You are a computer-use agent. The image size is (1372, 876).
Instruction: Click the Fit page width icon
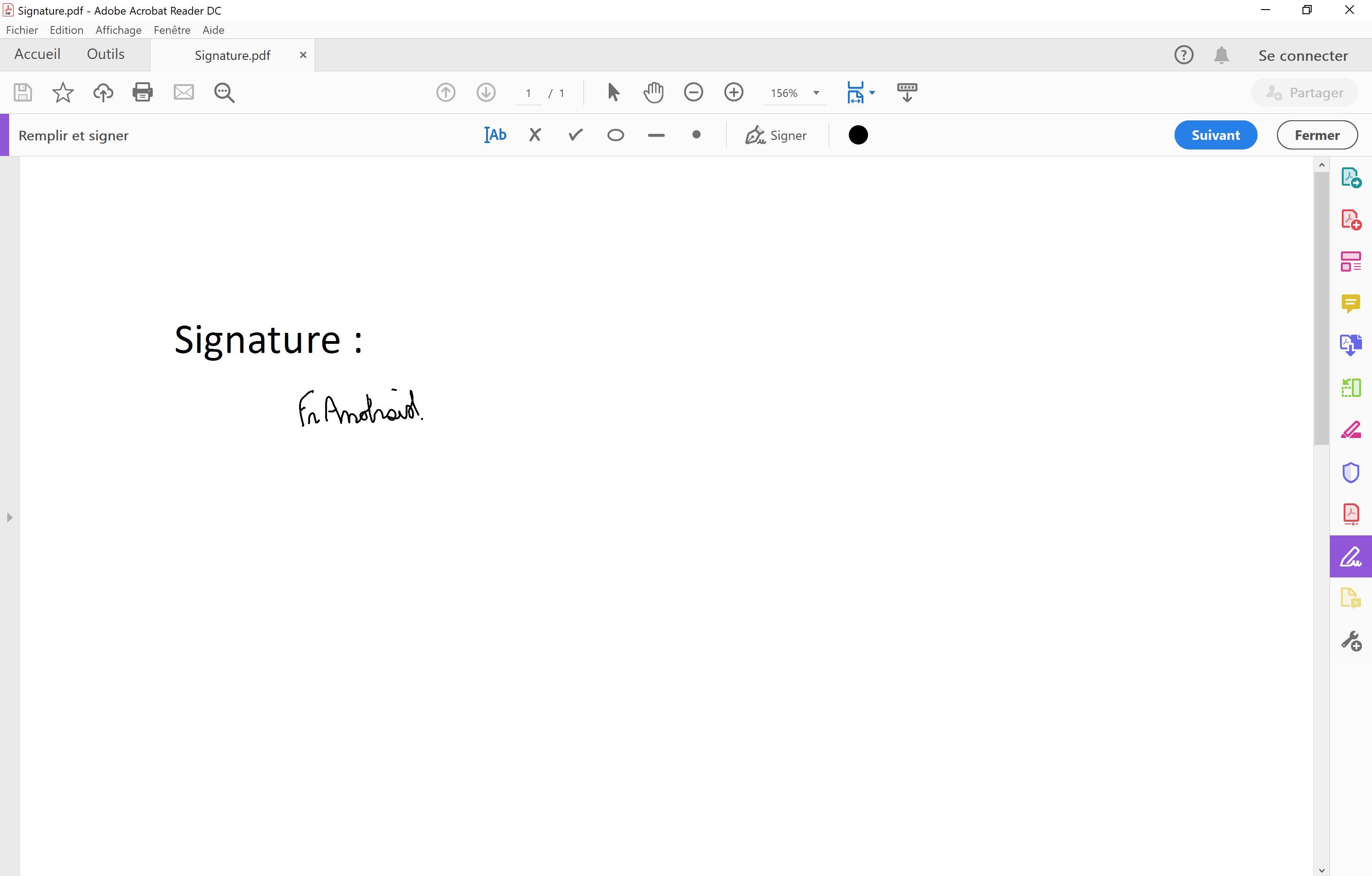pos(855,92)
